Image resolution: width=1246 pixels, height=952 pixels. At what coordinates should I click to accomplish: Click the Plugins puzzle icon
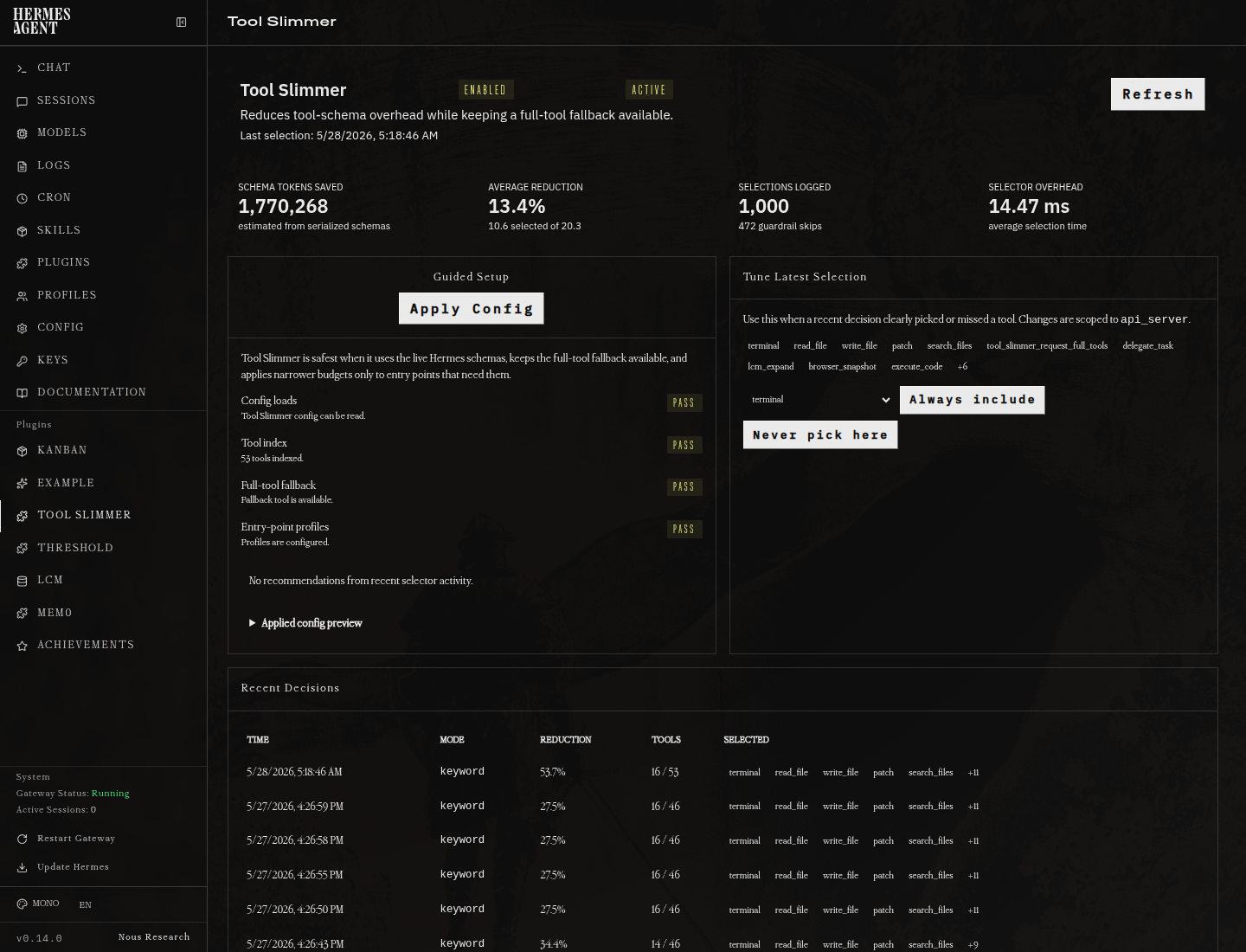[22, 263]
